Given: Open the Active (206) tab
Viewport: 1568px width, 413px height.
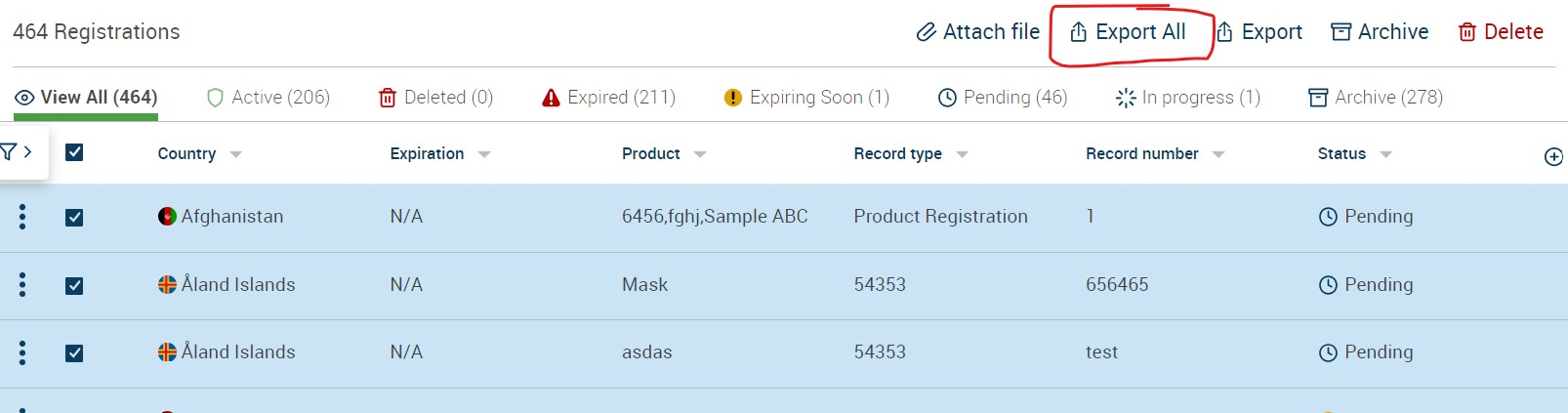Looking at the screenshot, I should coord(268,98).
